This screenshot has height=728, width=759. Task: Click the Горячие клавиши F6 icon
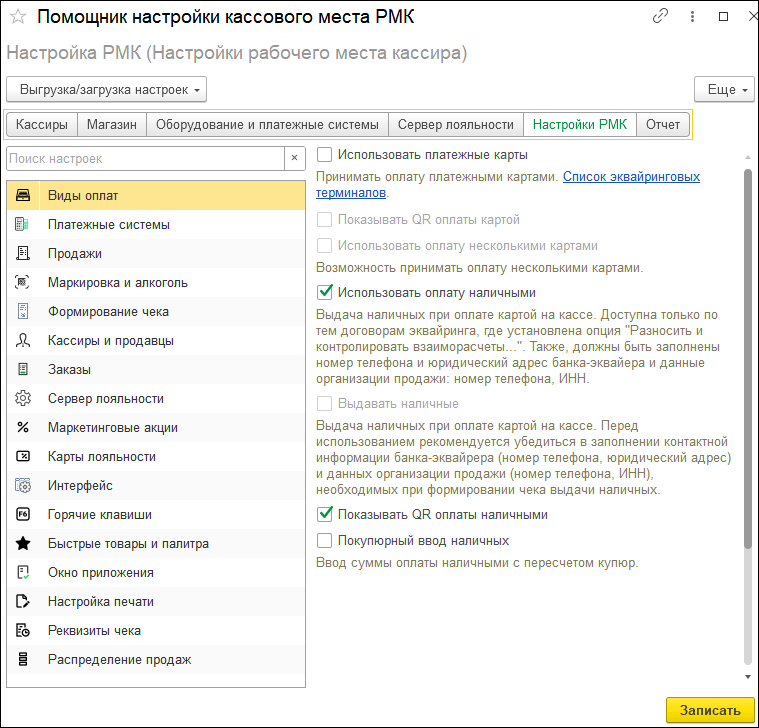[x=23, y=515]
